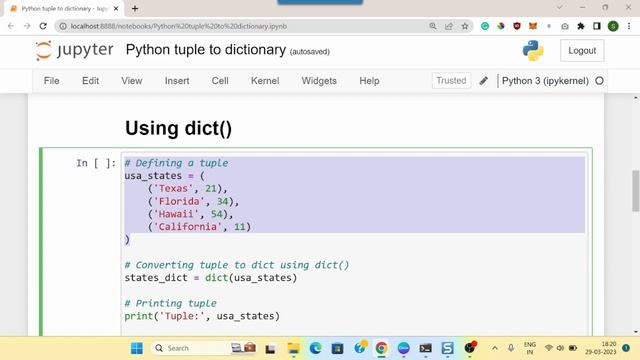Viewport: 640px width, 360px height.
Task: Toggle the browser side panel icon
Action: 597,26
